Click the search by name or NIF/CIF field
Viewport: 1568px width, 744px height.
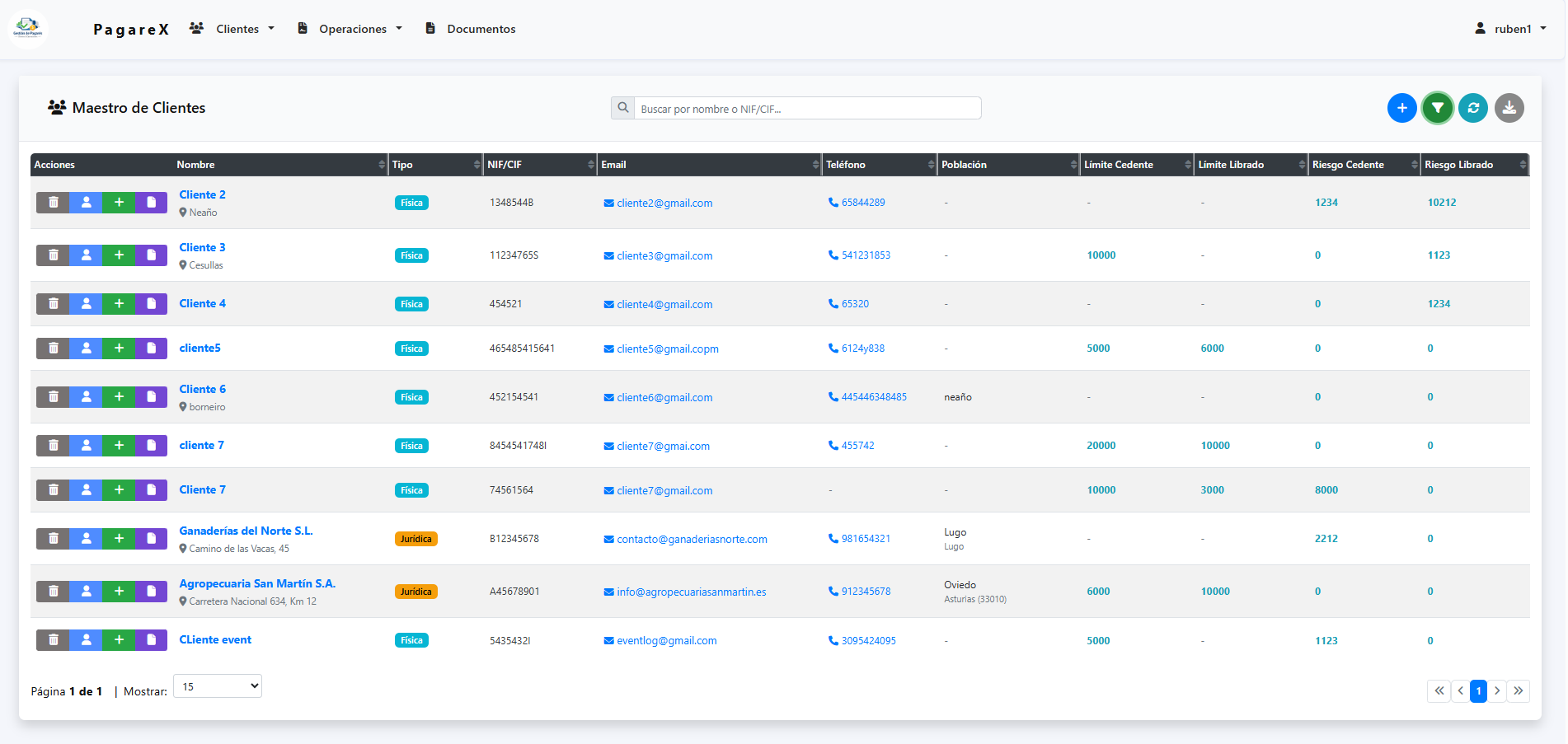807,109
